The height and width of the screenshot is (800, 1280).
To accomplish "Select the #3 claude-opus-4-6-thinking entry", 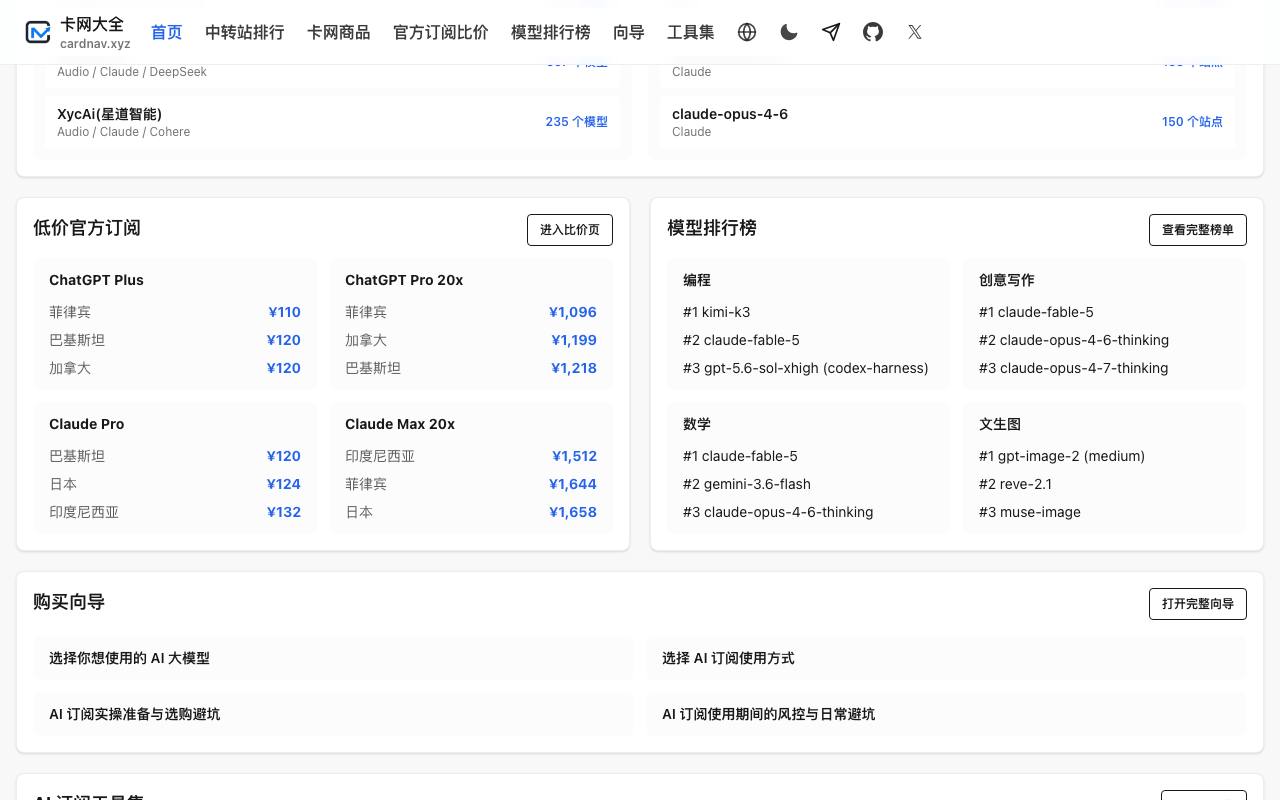I will pyautogui.click(x=778, y=512).
